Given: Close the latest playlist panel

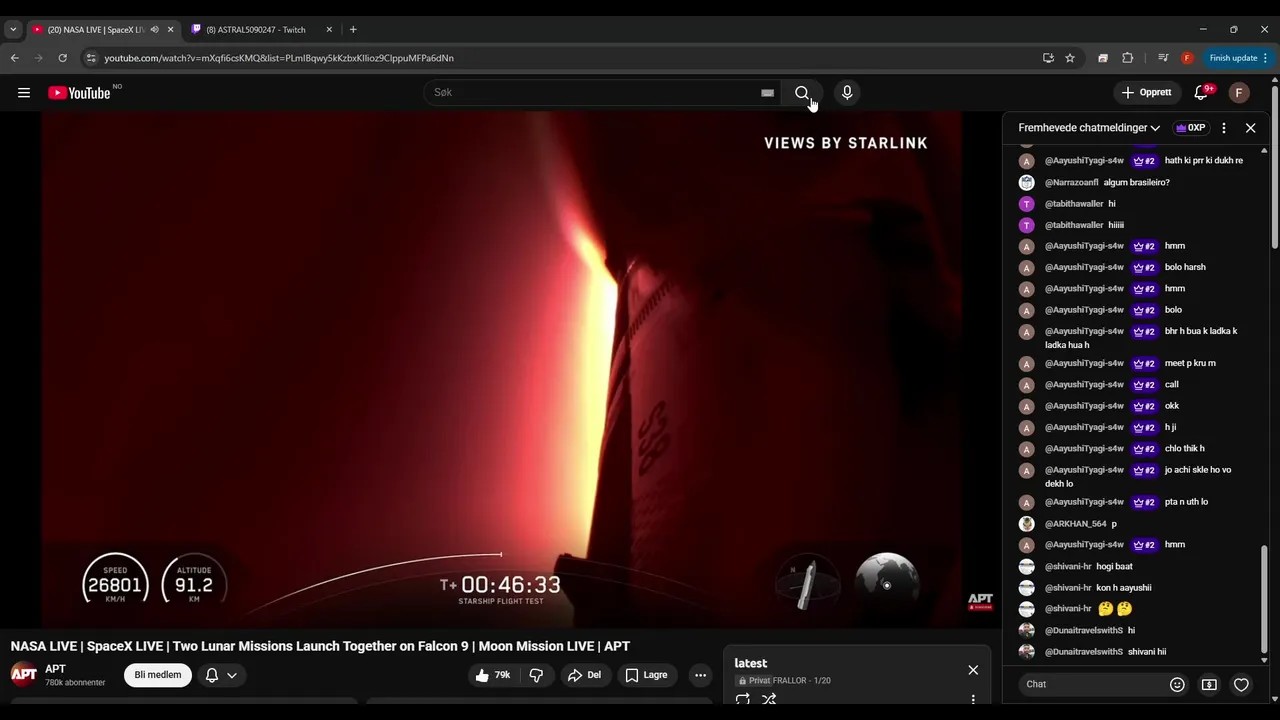Looking at the screenshot, I should tap(973, 670).
